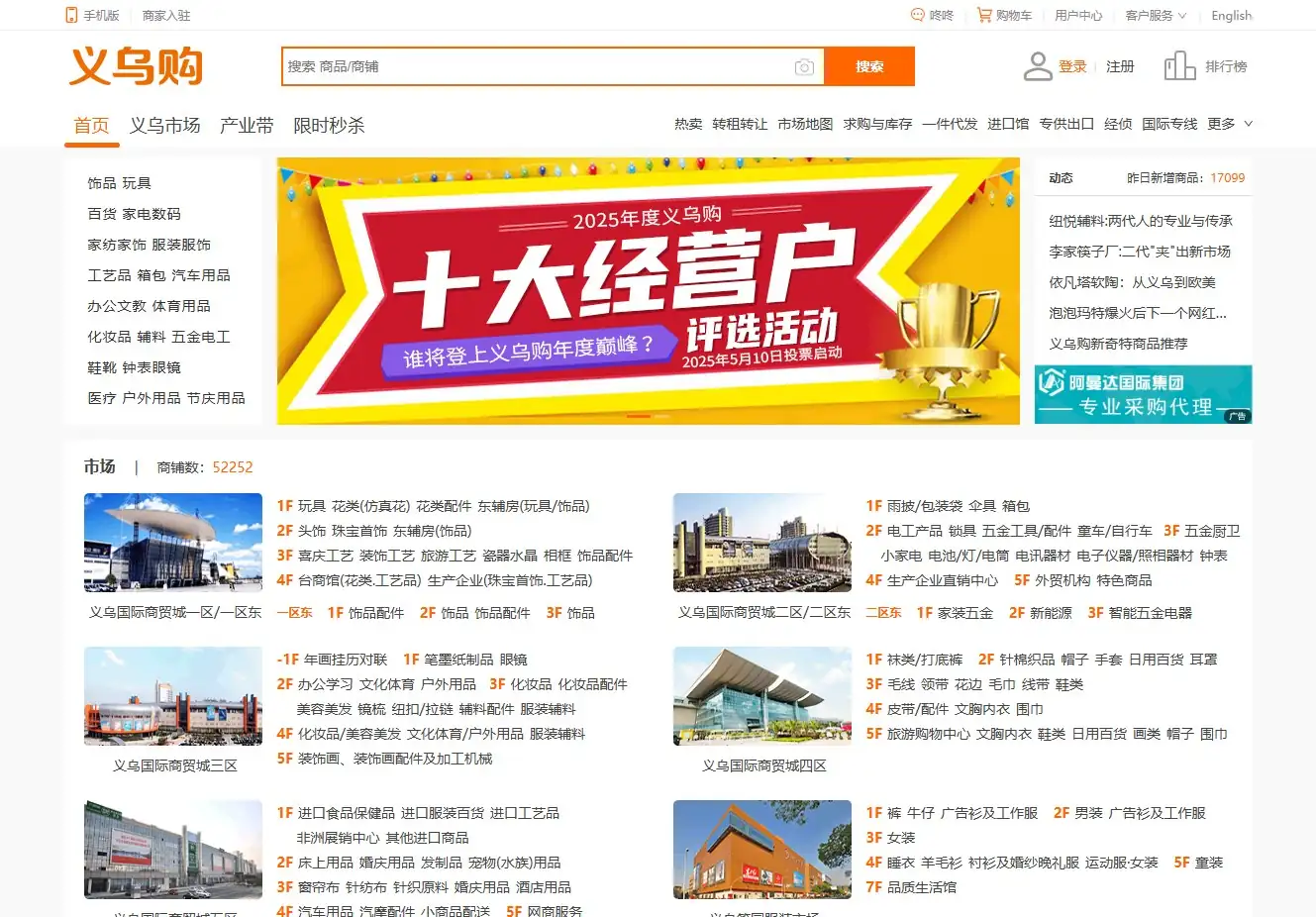Open the 袜类/打底裤 category link

(x=925, y=660)
